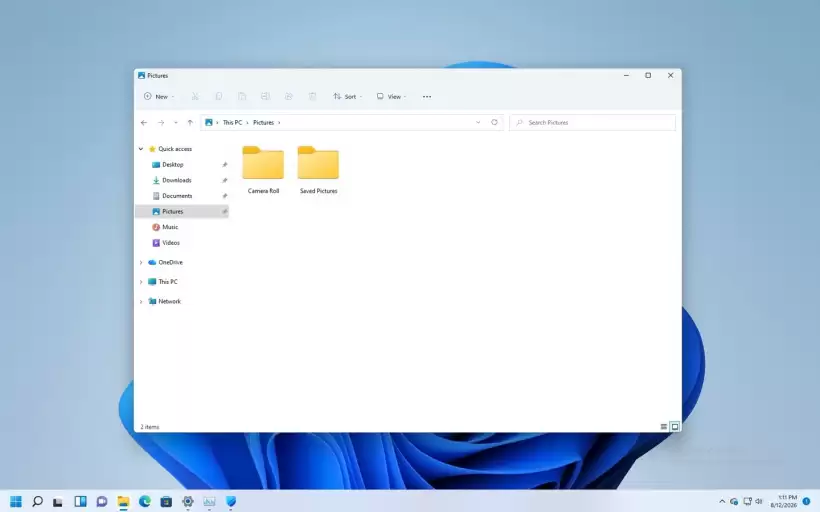Screen dimensions: 820x512
Task: Select OneDrive in the sidebar
Action: pos(170,263)
